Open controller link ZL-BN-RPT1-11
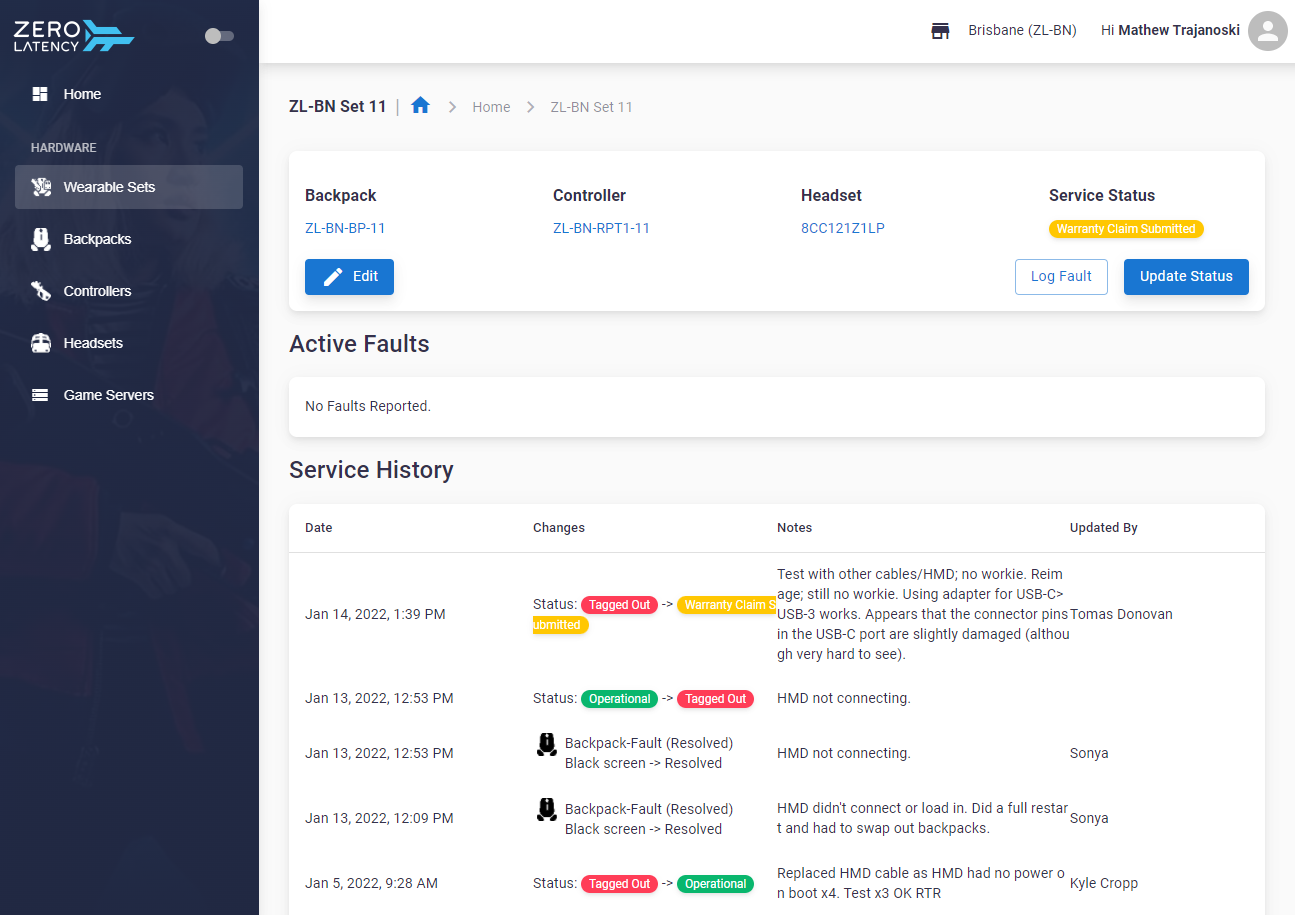The height and width of the screenshot is (915, 1295). click(x=601, y=228)
